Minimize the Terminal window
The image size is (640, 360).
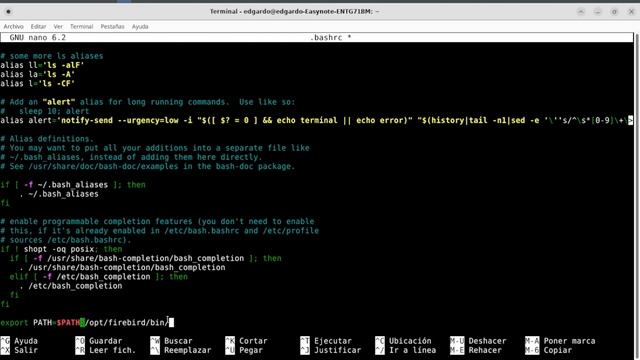coord(598,11)
